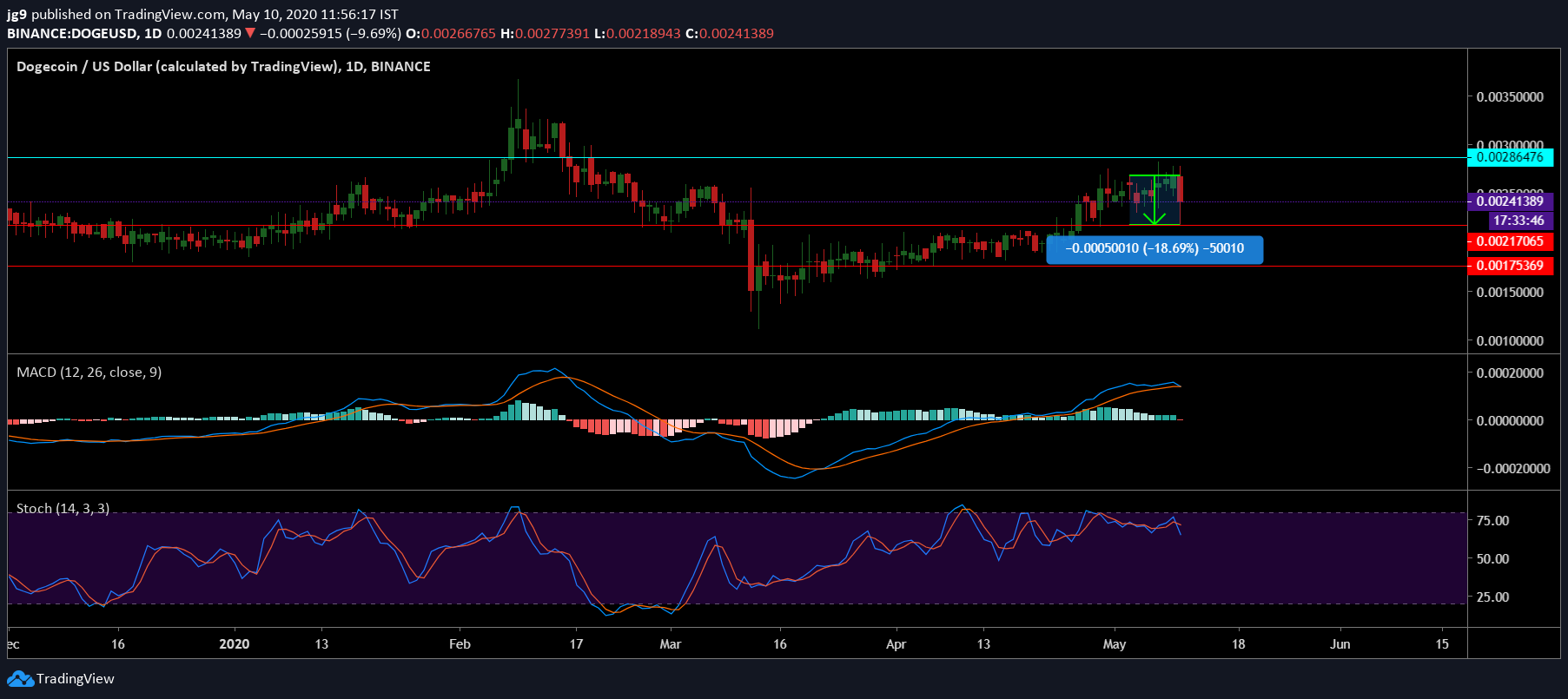1568x699 pixels.
Task: Click the Stoch 50.00 axis label
Action: coord(1493,559)
